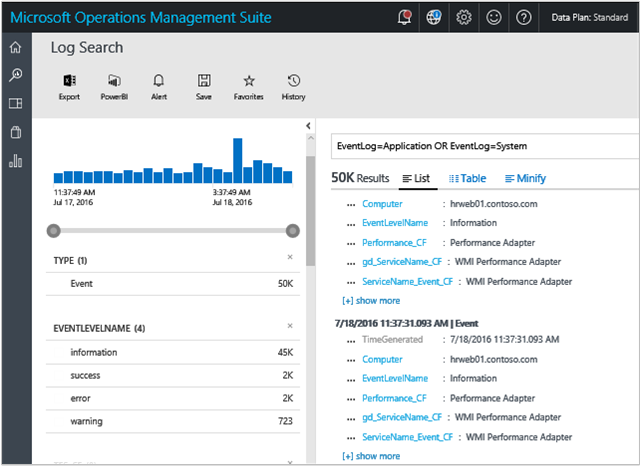This screenshot has width=641, height=466.
Task: Filter by 'error' event level
Action: 80,398
